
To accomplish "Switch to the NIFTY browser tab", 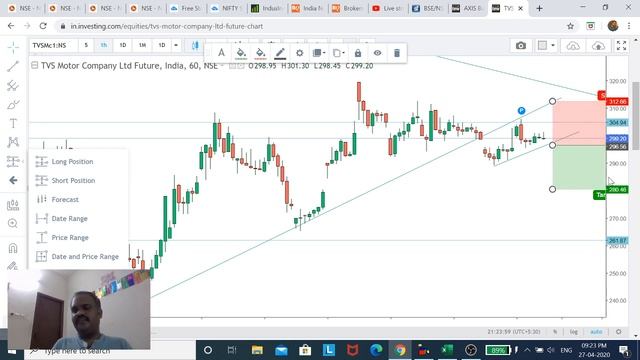I will 227,8.
